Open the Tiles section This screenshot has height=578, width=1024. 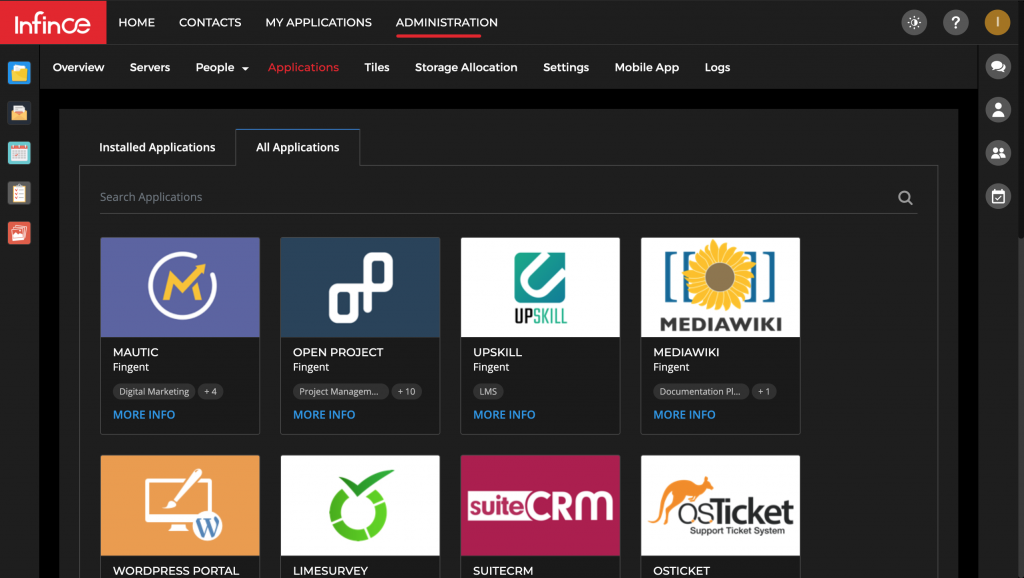tap(377, 67)
